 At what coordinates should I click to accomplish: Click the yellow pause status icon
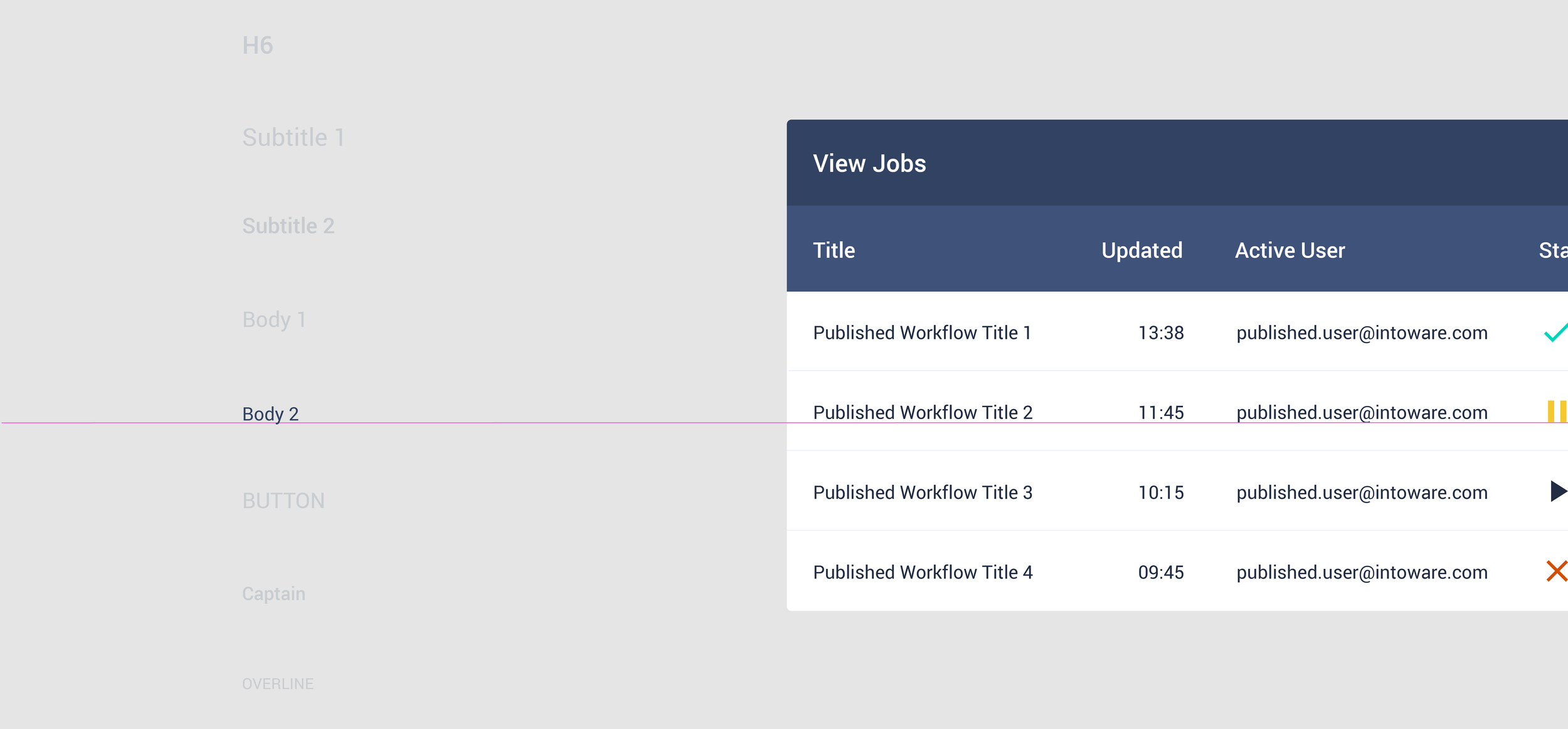(1557, 412)
